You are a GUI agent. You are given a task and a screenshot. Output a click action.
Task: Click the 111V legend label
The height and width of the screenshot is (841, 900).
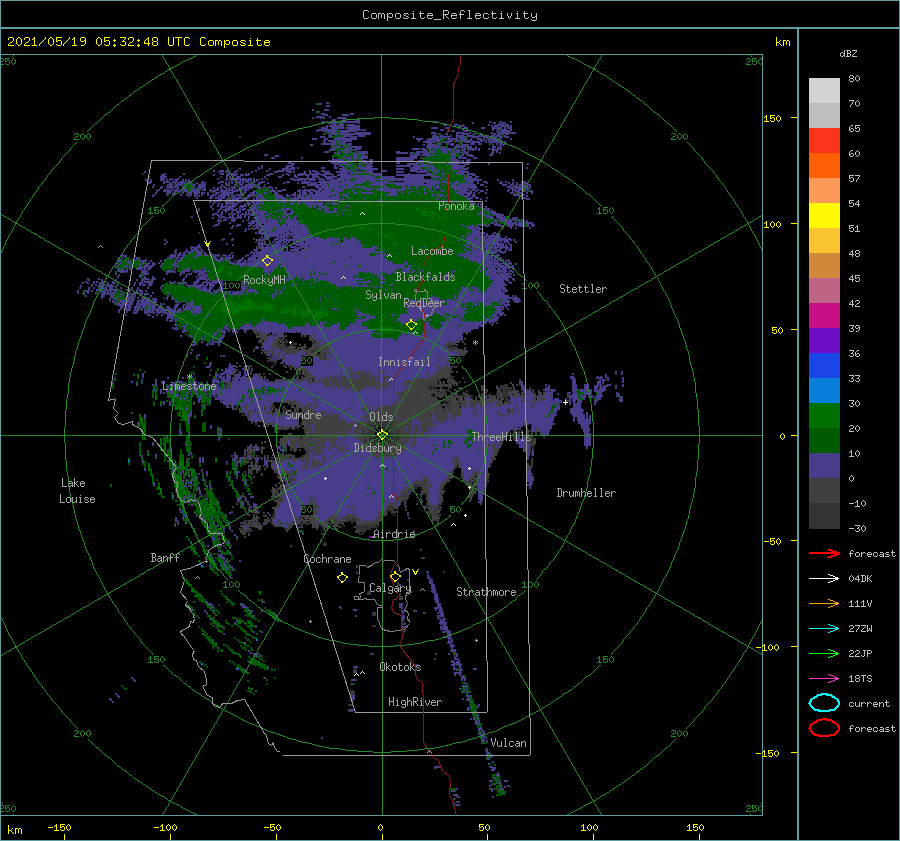tap(860, 603)
